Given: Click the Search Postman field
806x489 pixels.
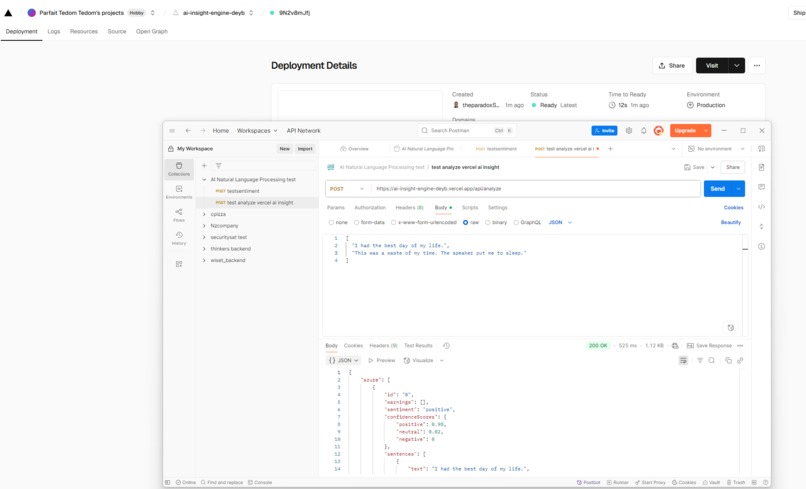Looking at the screenshot, I should point(467,131).
